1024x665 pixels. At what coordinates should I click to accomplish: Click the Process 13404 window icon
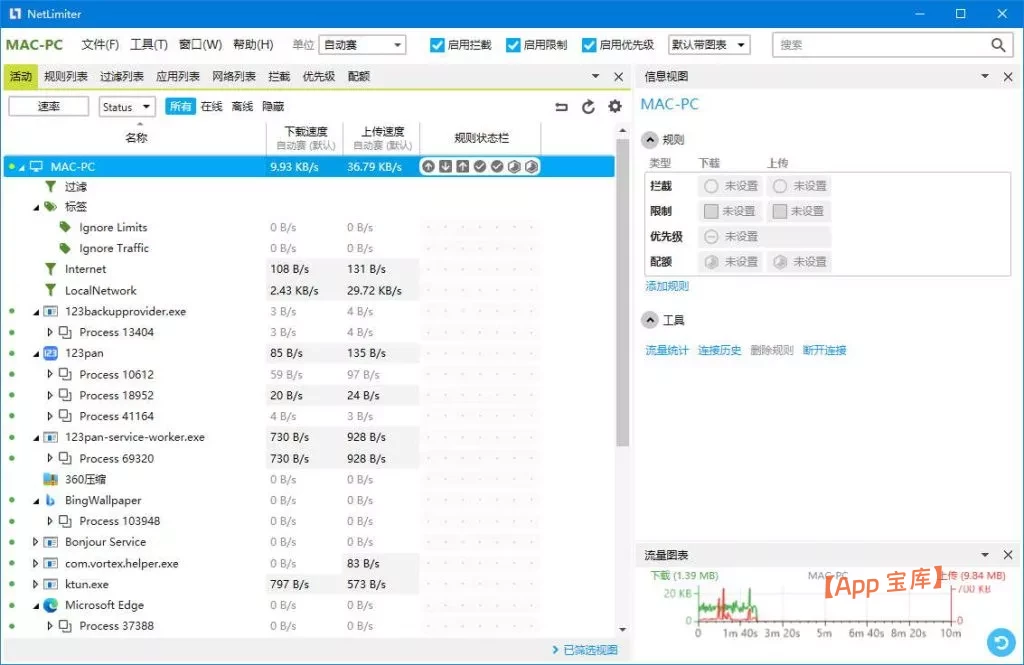pyautogui.click(x=65, y=332)
